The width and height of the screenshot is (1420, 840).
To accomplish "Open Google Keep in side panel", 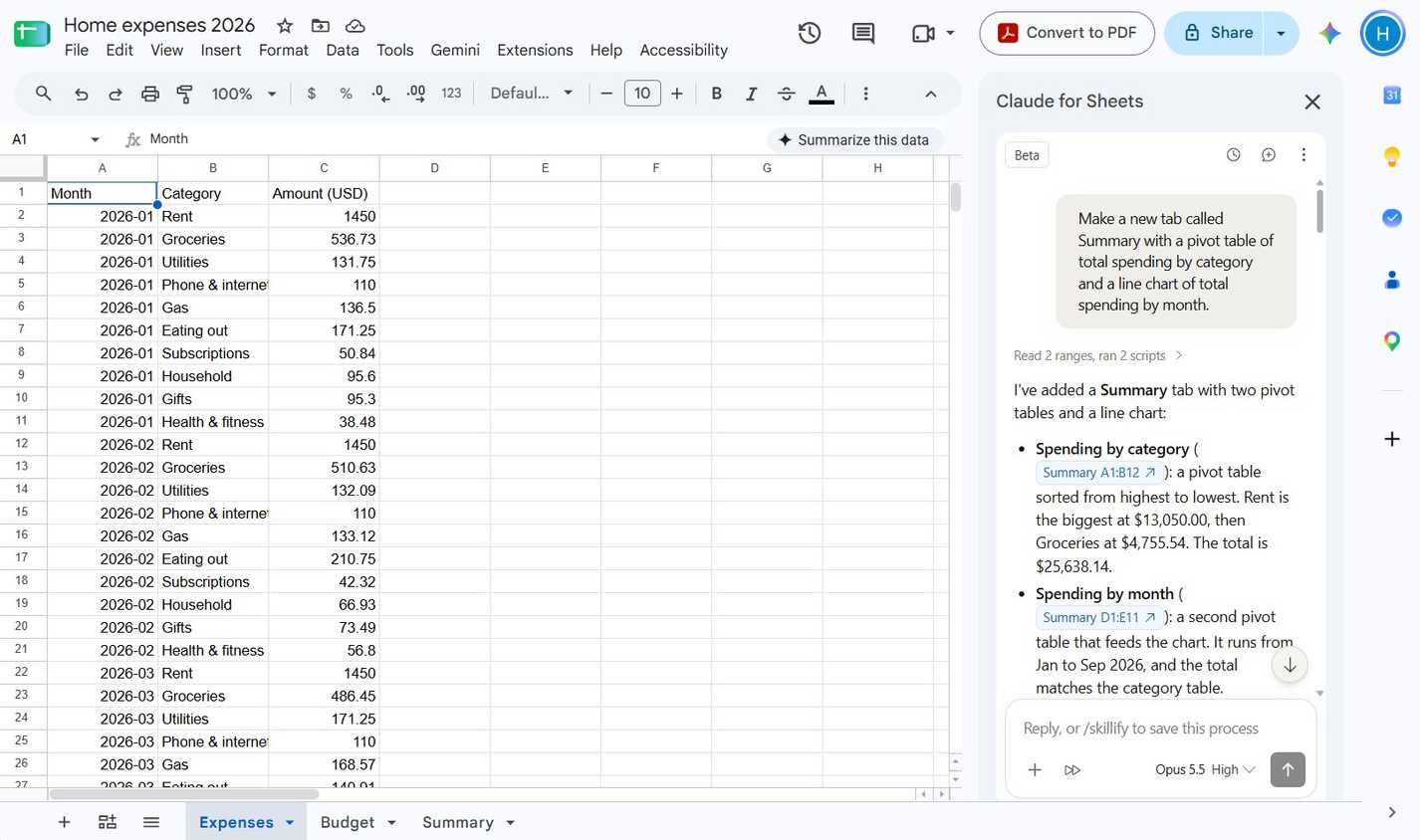I will point(1392,156).
